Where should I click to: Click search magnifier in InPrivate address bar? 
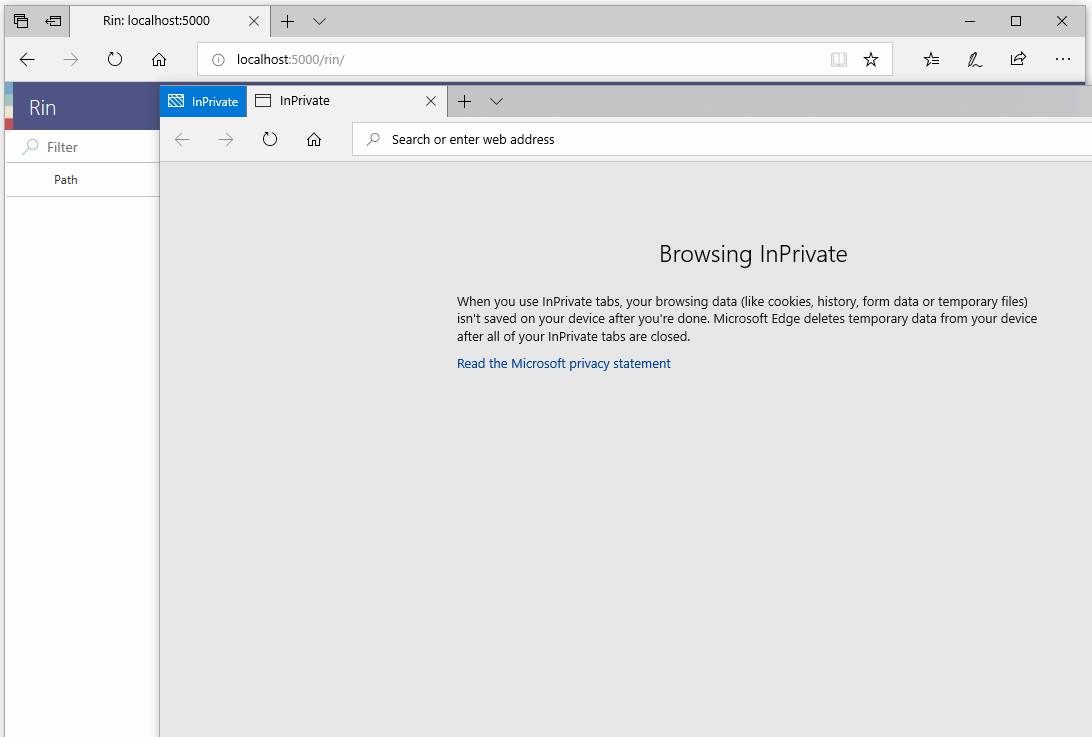(x=373, y=139)
